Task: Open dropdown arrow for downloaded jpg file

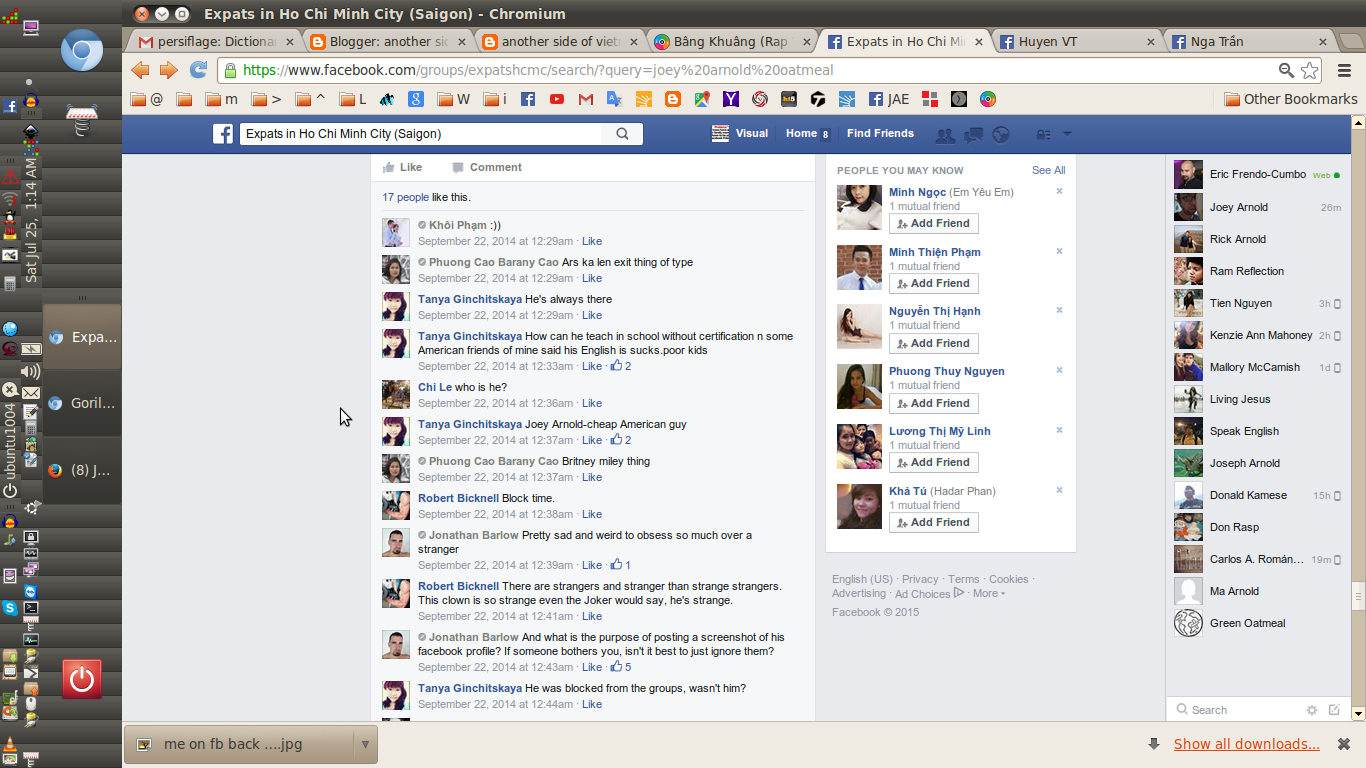Action: [365, 744]
